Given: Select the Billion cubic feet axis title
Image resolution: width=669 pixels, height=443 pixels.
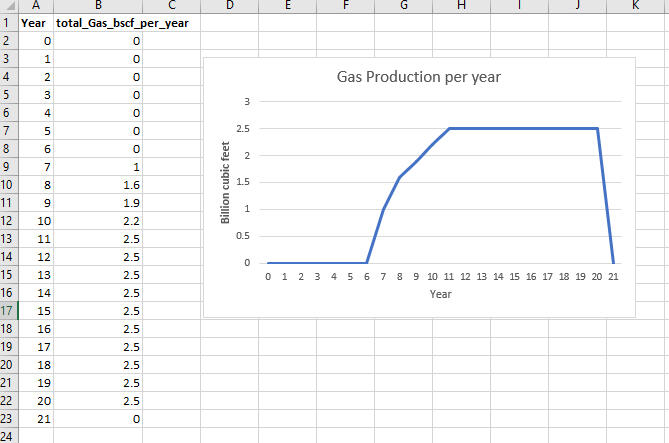Looking at the screenshot, I should pyautogui.click(x=225, y=182).
